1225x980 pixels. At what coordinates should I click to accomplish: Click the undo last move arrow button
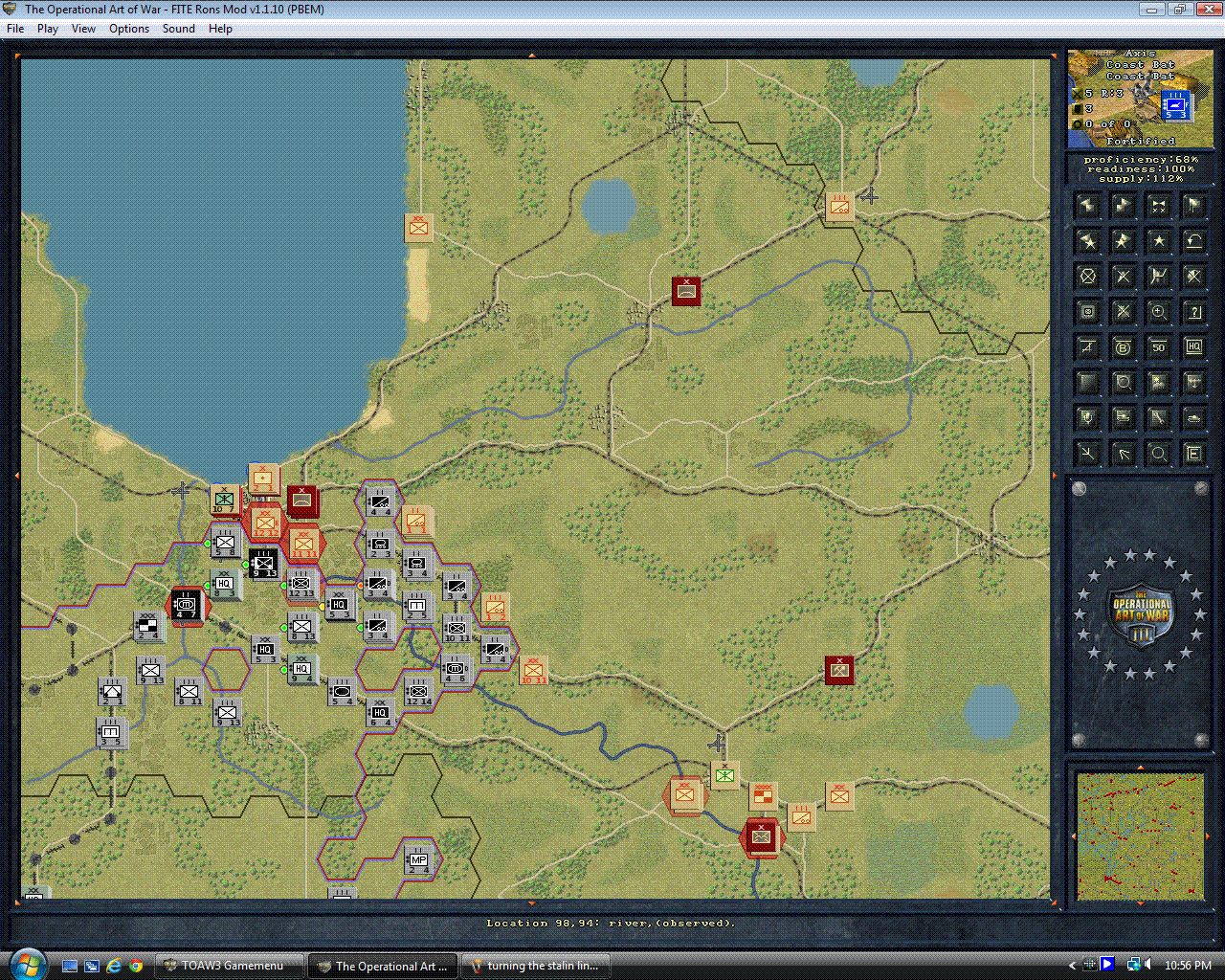click(x=1193, y=240)
